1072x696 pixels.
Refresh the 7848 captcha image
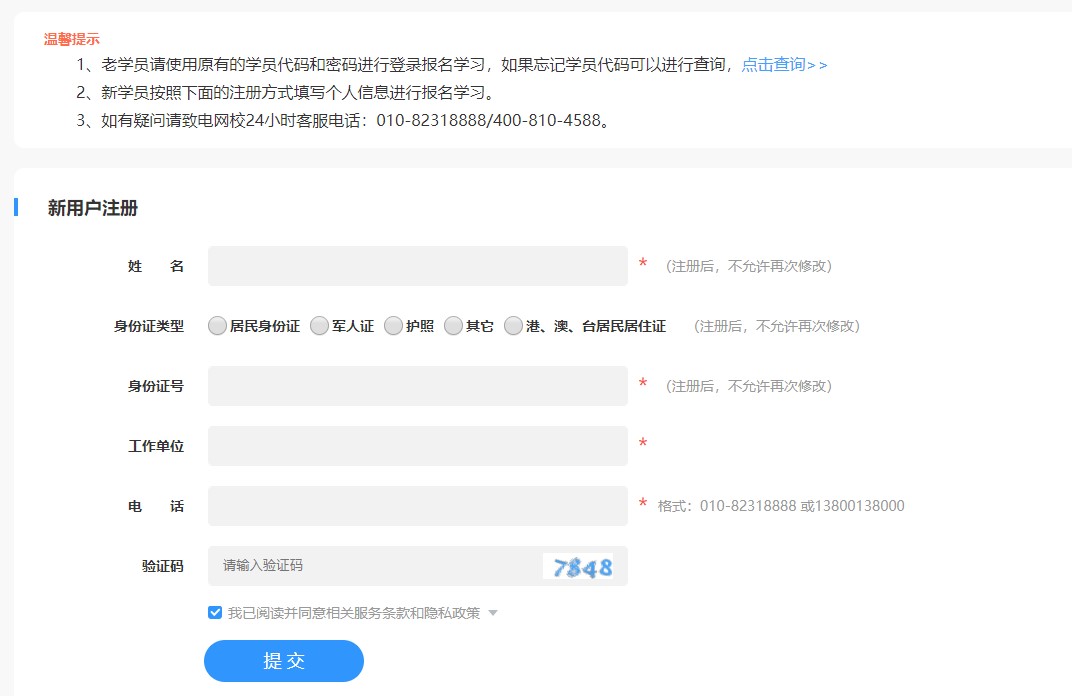(x=578, y=566)
